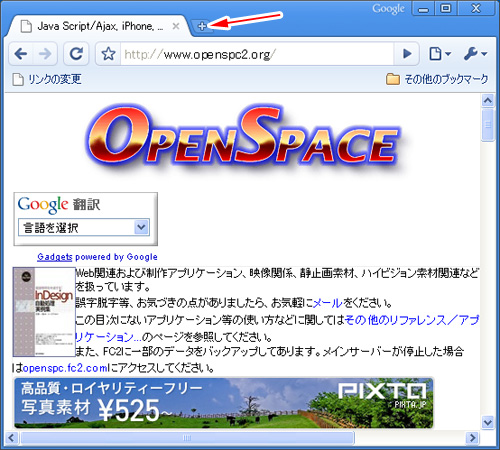Click the vertical scrollbar thumb

pos(488,125)
